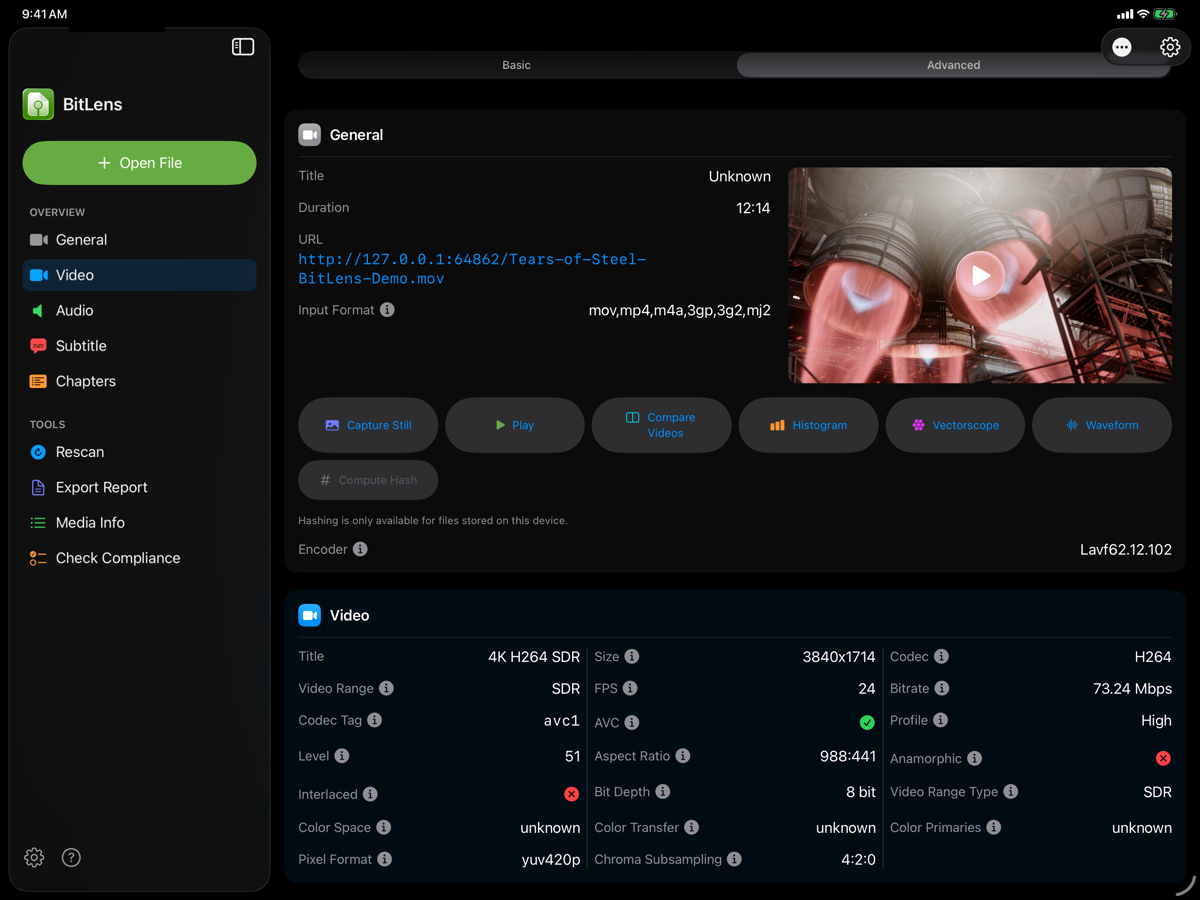The image size is (1200, 900).
Task: Show info for Aspect Ratio
Action: 683,756
